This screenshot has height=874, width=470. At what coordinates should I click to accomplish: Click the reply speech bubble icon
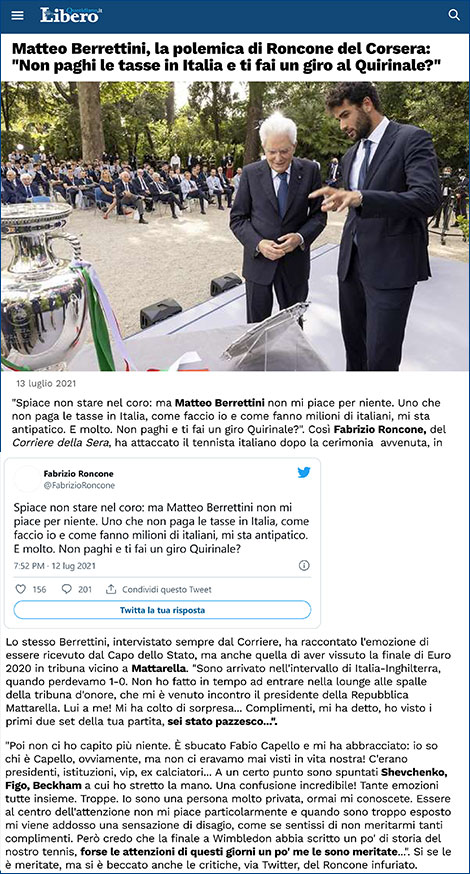tap(67, 589)
